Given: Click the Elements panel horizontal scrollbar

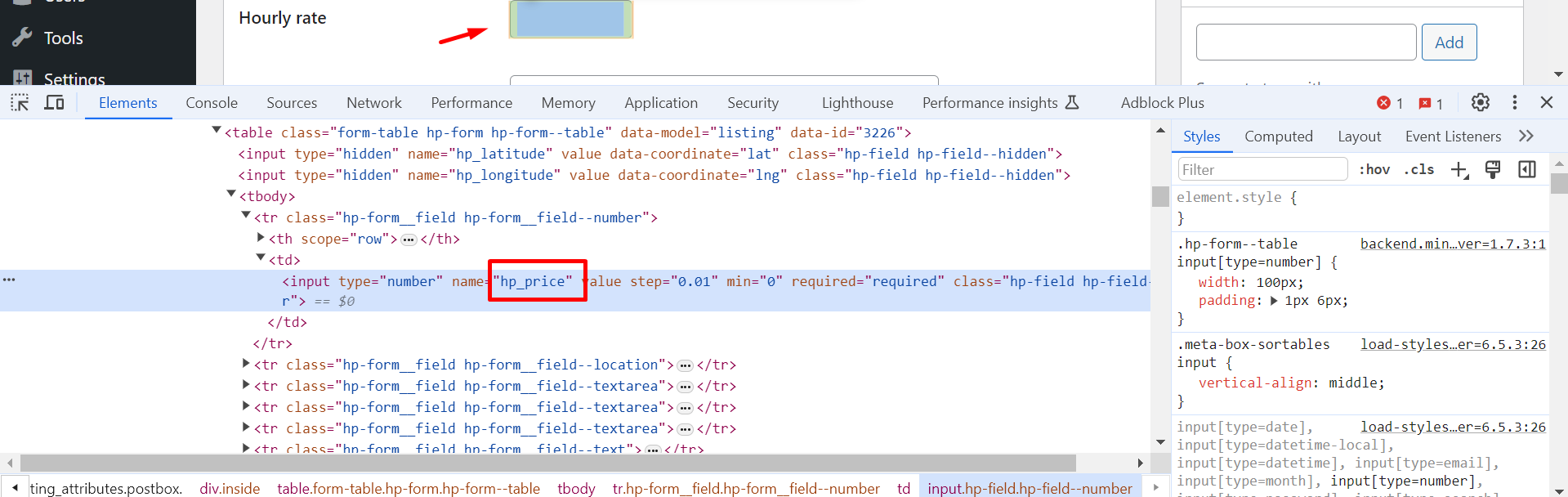Looking at the screenshot, I should point(547,463).
